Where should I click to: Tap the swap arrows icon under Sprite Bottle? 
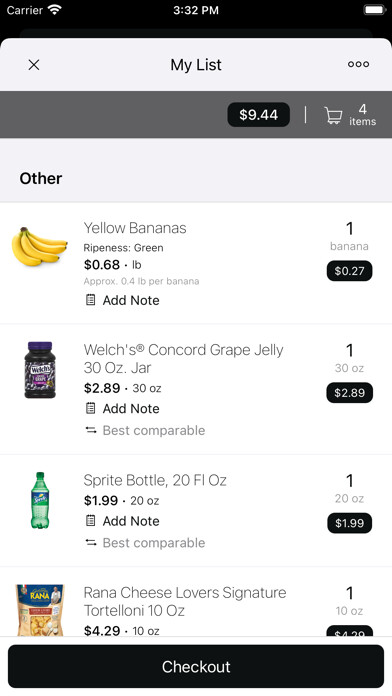tap(91, 542)
